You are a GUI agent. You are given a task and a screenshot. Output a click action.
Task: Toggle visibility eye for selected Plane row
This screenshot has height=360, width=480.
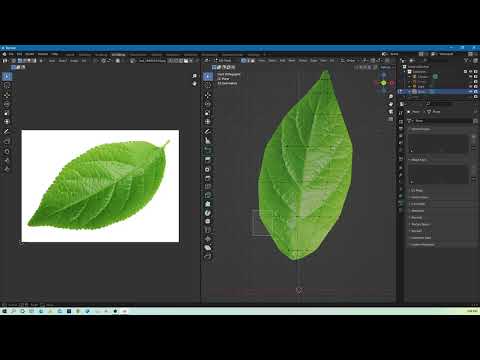coord(471,91)
